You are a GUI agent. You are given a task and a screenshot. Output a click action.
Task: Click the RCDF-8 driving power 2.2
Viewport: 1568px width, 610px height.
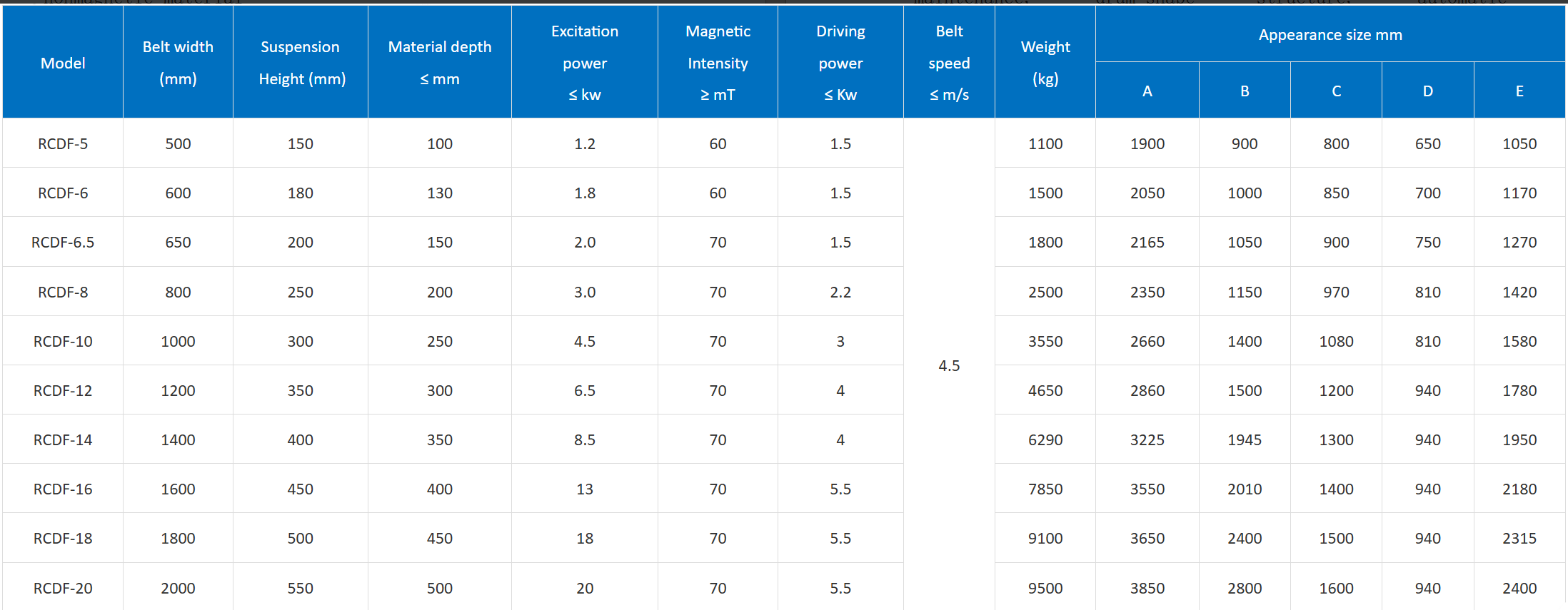click(840, 292)
